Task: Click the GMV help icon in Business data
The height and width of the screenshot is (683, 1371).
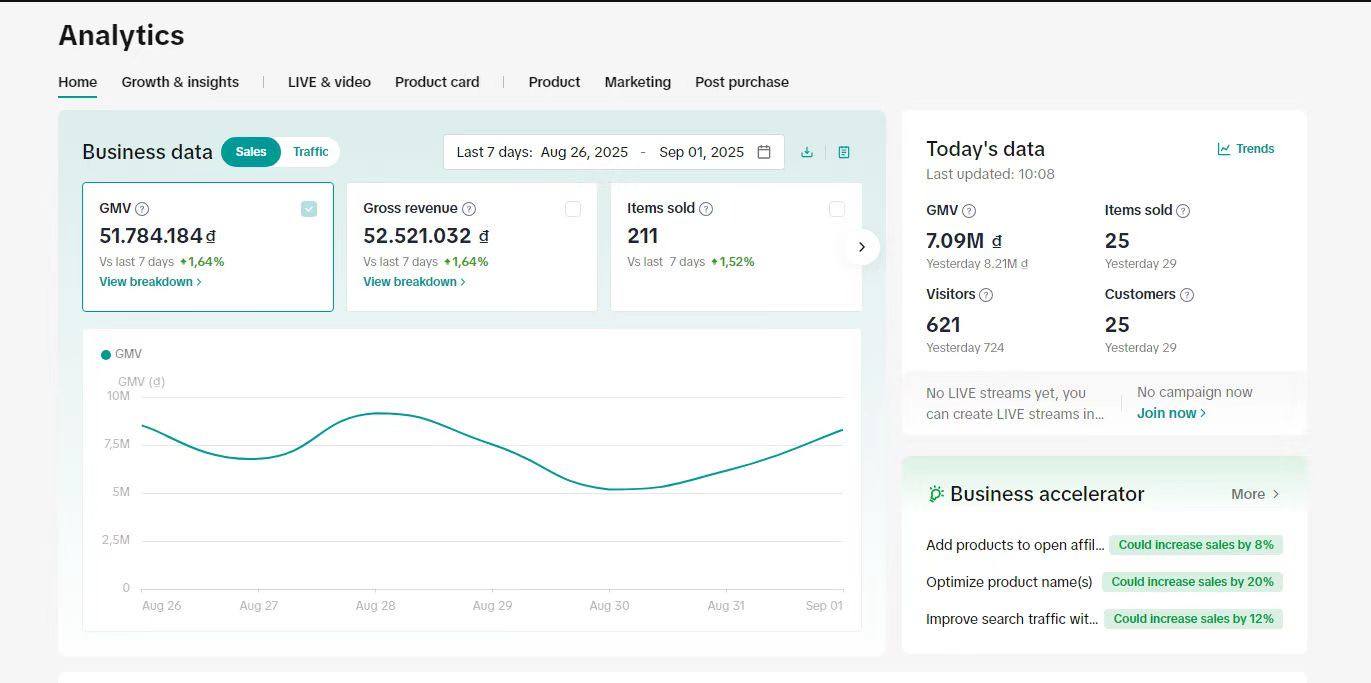Action: (x=142, y=209)
